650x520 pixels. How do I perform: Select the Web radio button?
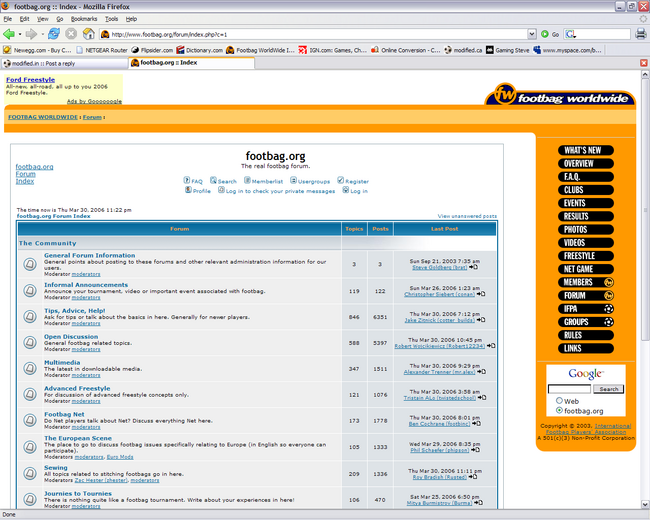559,401
